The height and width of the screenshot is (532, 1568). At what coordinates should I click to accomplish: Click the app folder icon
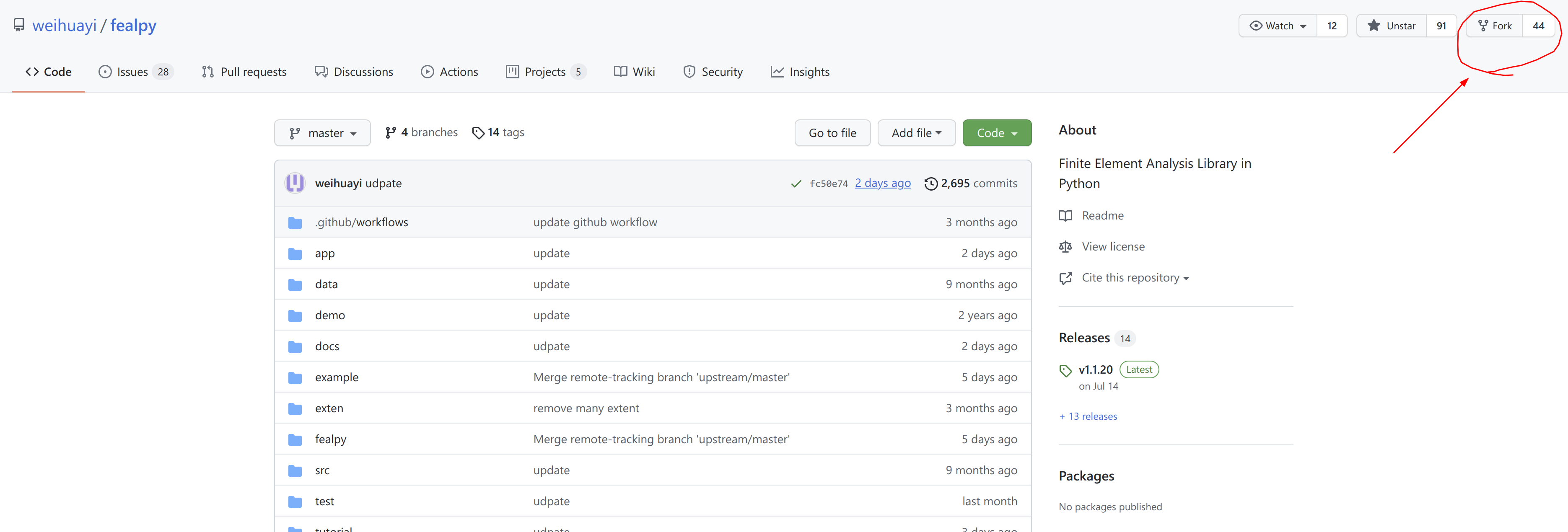click(295, 253)
